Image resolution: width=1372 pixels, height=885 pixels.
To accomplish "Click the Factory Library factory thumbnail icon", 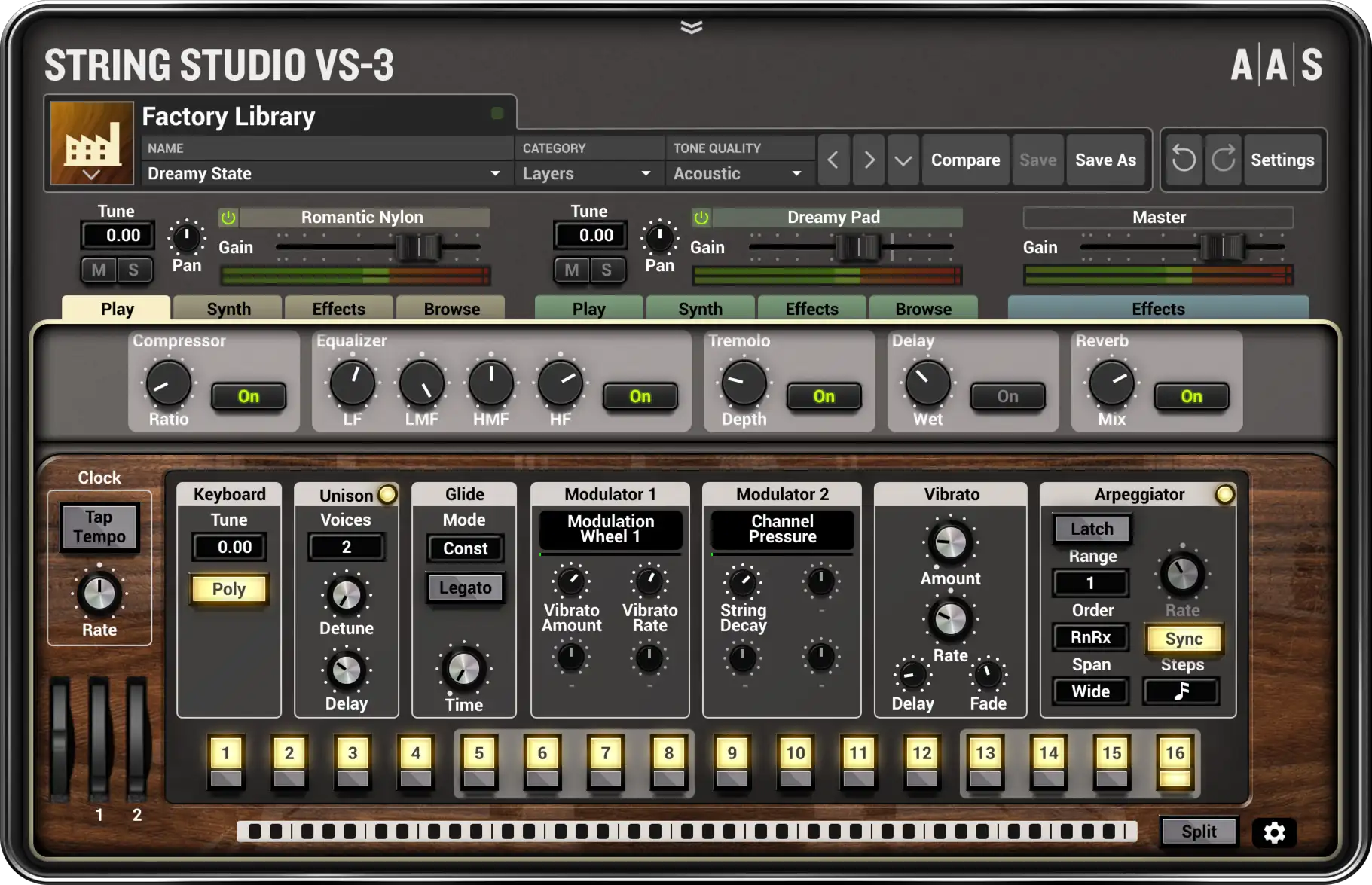I will click(x=90, y=143).
